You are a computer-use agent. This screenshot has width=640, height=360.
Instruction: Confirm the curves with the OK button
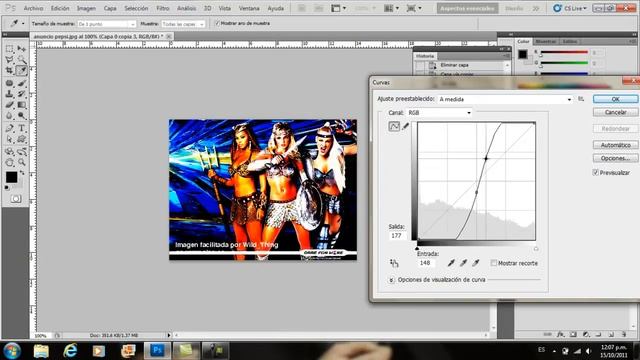616,99
